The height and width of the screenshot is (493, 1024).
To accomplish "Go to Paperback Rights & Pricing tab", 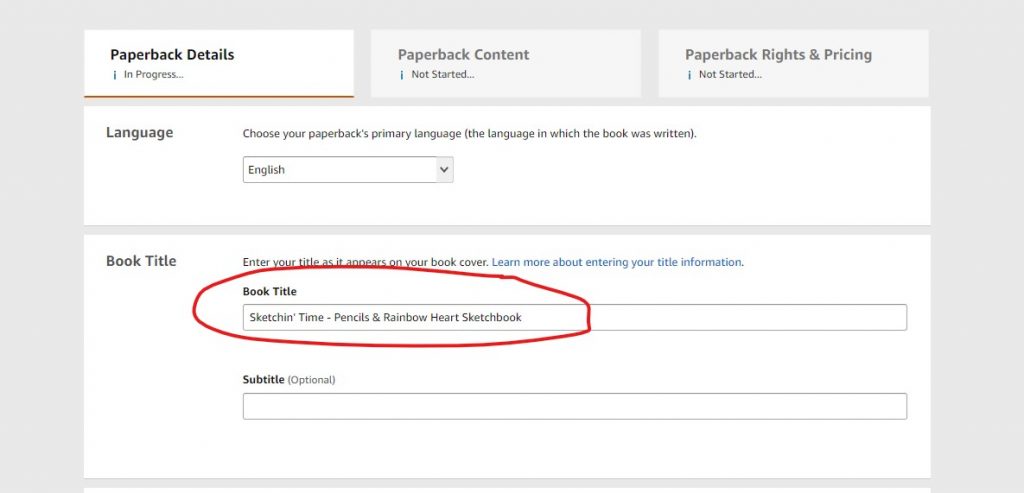I will [x=793, y=63].
